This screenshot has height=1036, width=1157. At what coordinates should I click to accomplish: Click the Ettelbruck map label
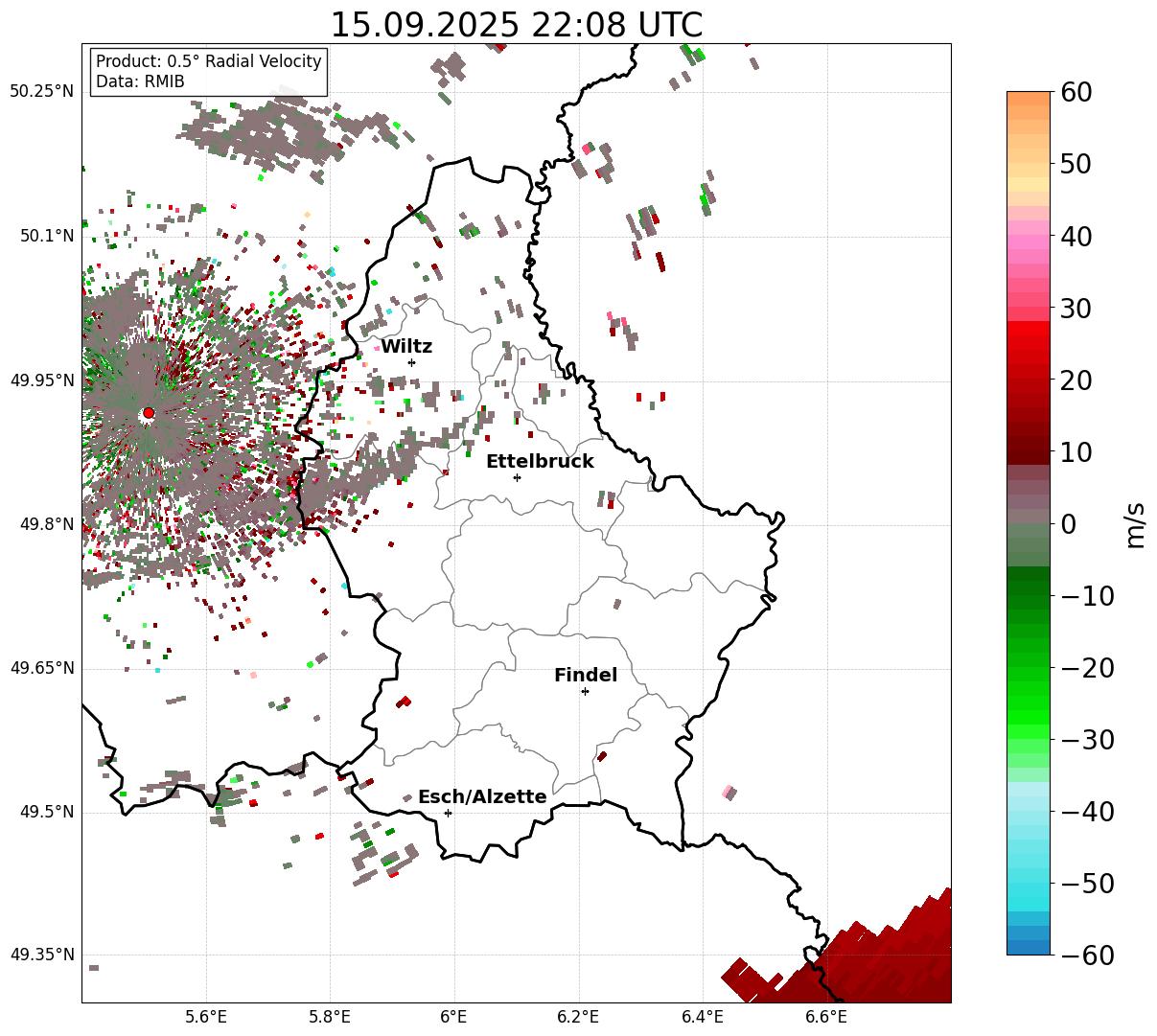[540, 462]
